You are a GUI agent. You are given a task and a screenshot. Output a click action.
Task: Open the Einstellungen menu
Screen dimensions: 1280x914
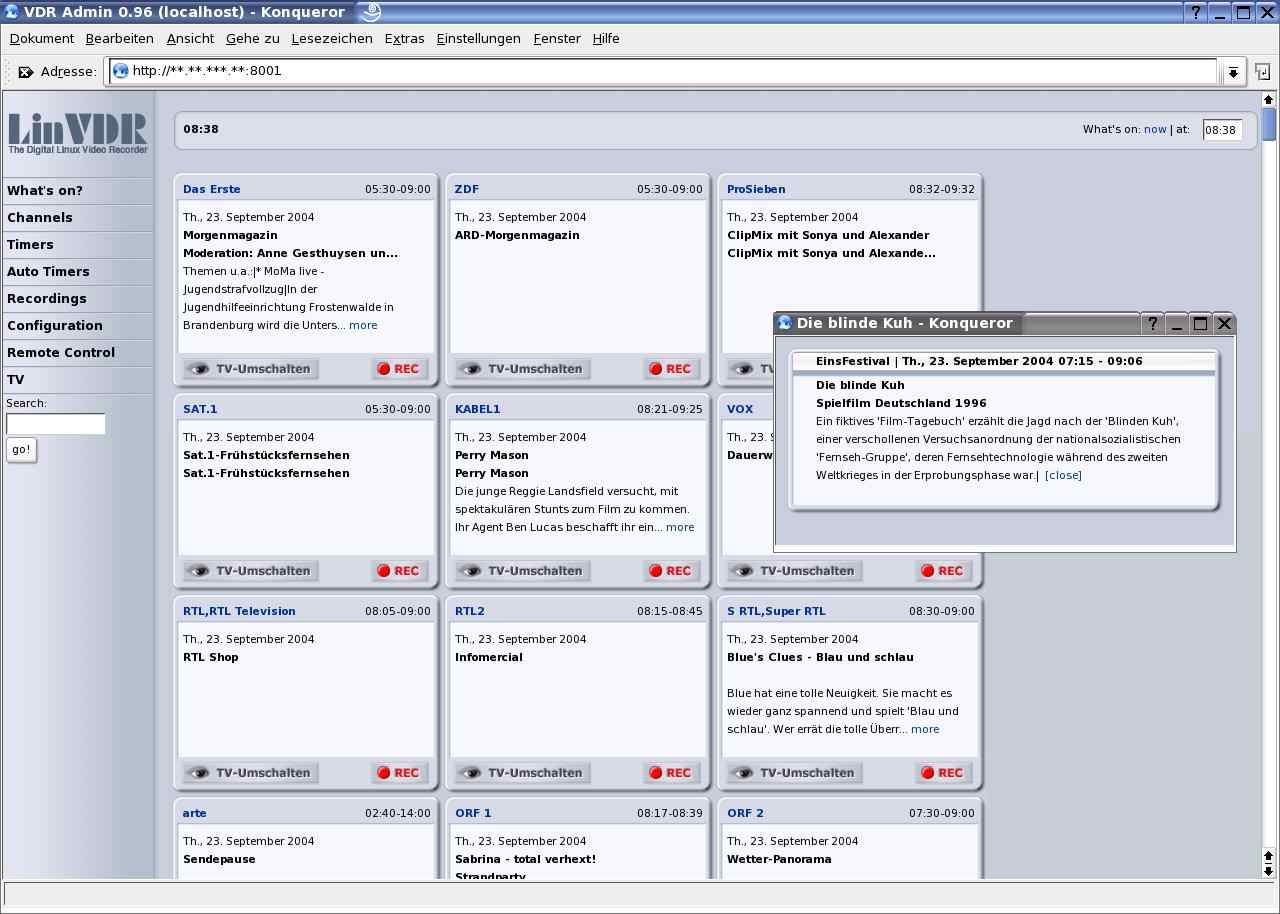(x=478, y=39)
